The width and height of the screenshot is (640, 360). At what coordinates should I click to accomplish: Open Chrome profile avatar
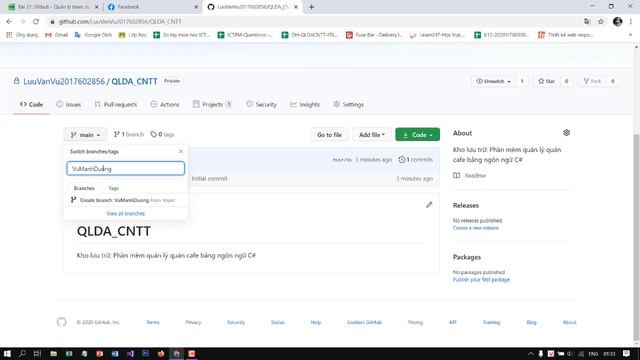618,22
